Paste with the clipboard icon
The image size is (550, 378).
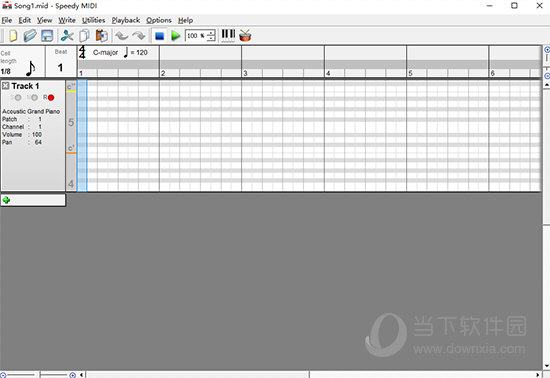pos(102,35)
